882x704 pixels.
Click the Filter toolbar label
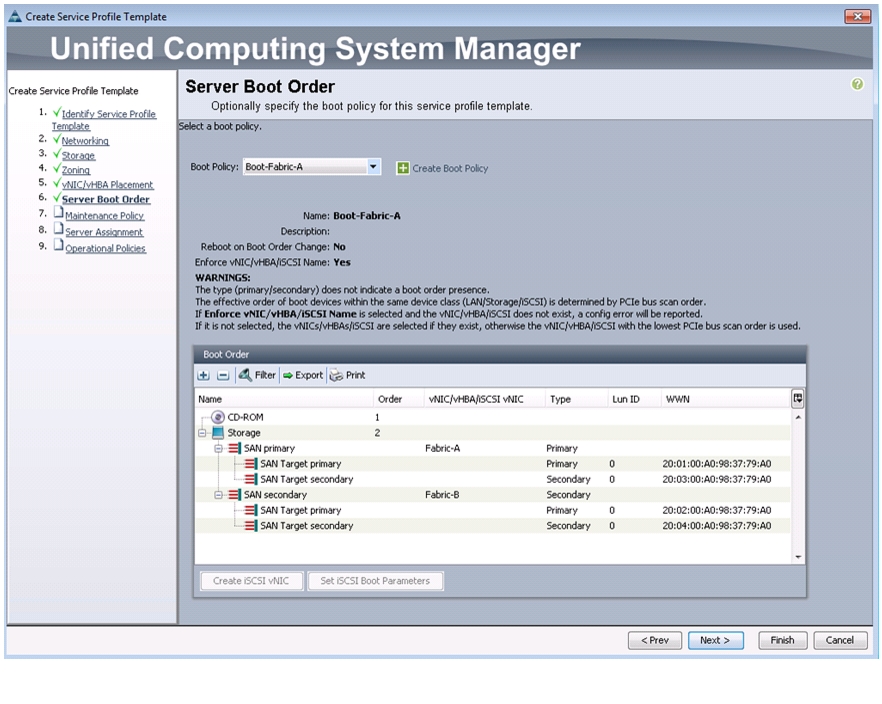pos(265,375)
